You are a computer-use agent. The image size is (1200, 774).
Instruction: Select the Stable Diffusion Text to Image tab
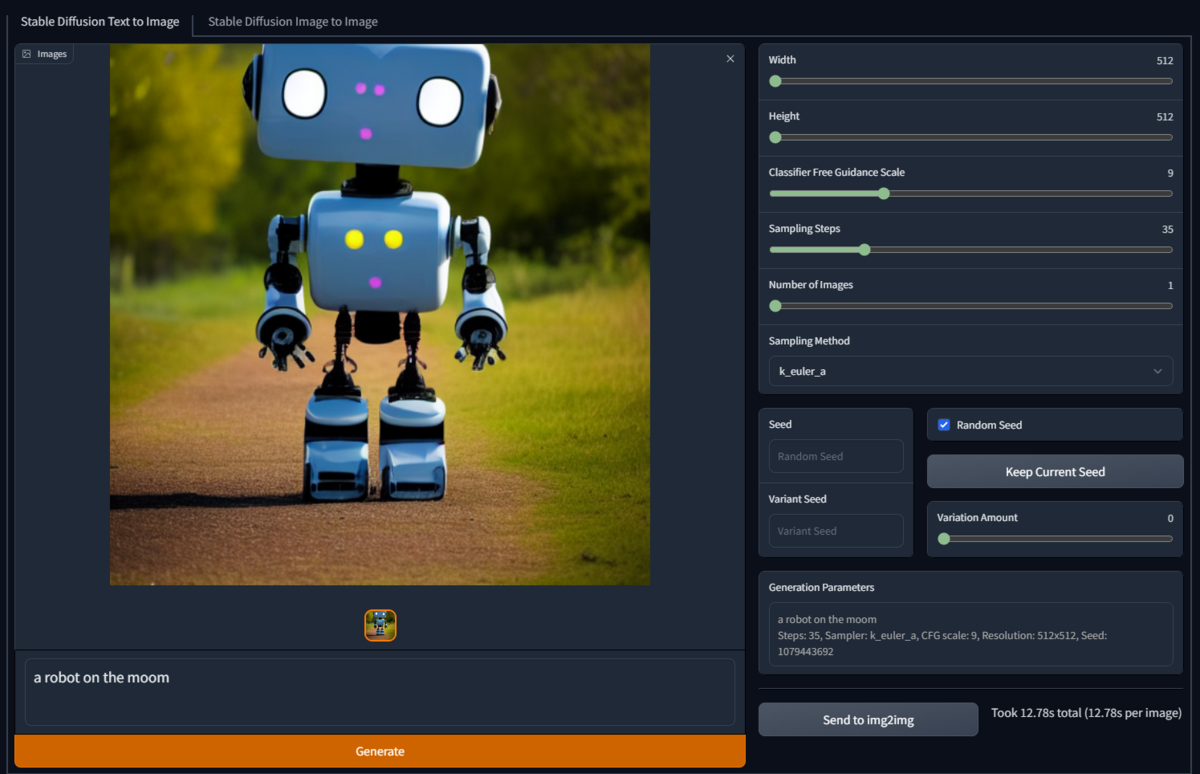100,21
